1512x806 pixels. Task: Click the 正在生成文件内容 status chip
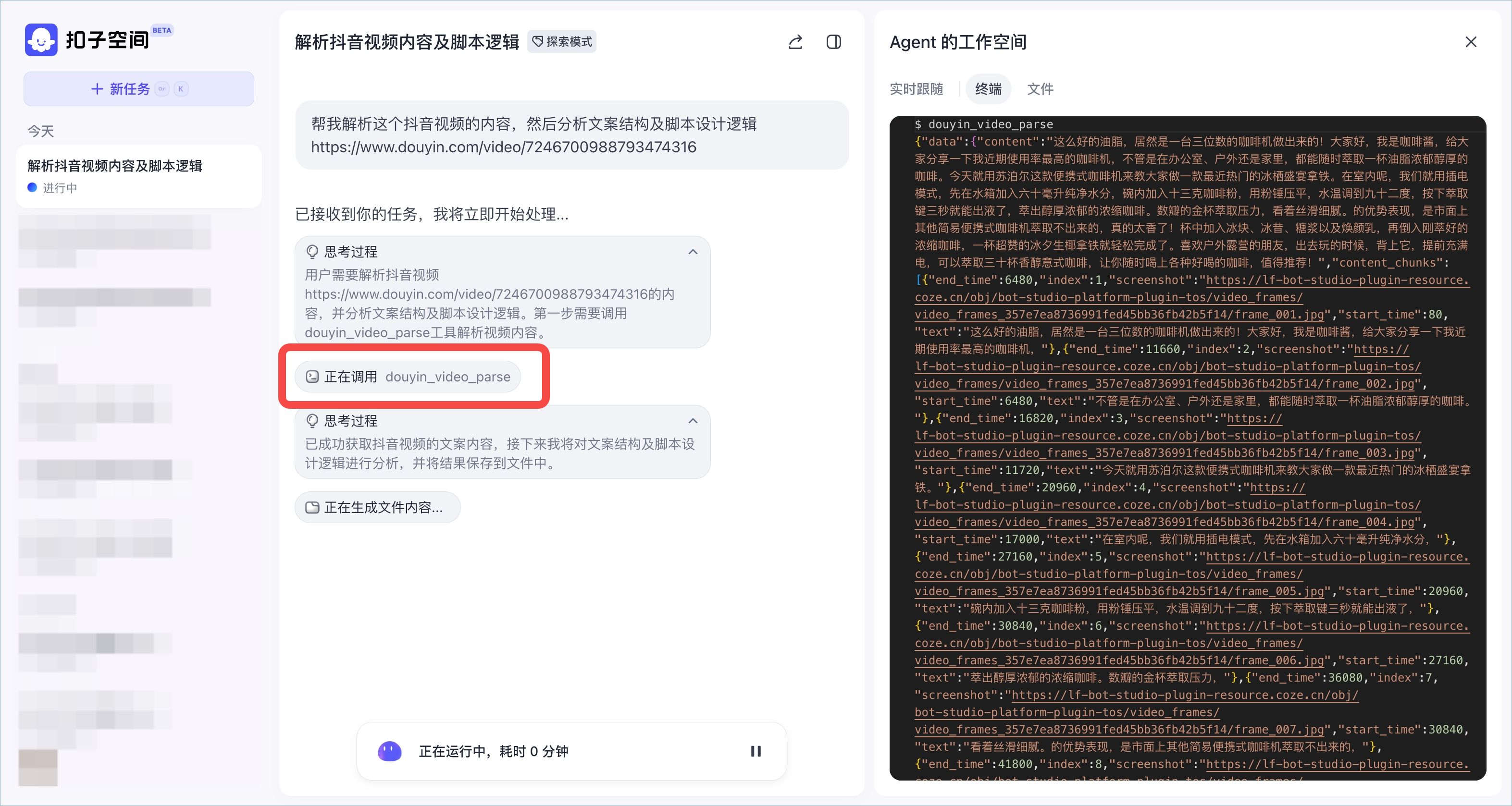tap(377, 507)
